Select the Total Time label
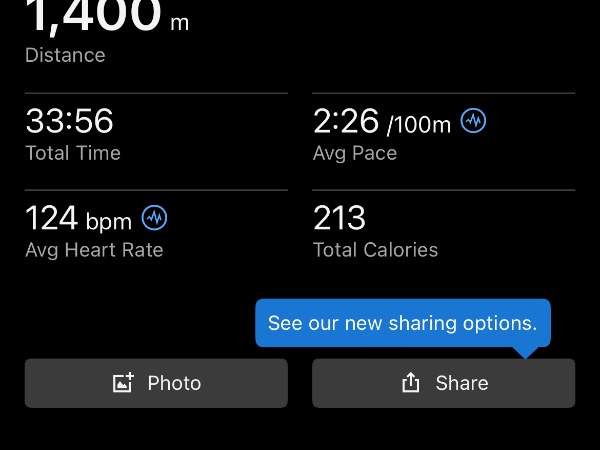Screen dimensions: 600x450 pyautogui.click(x=73, y=153)
